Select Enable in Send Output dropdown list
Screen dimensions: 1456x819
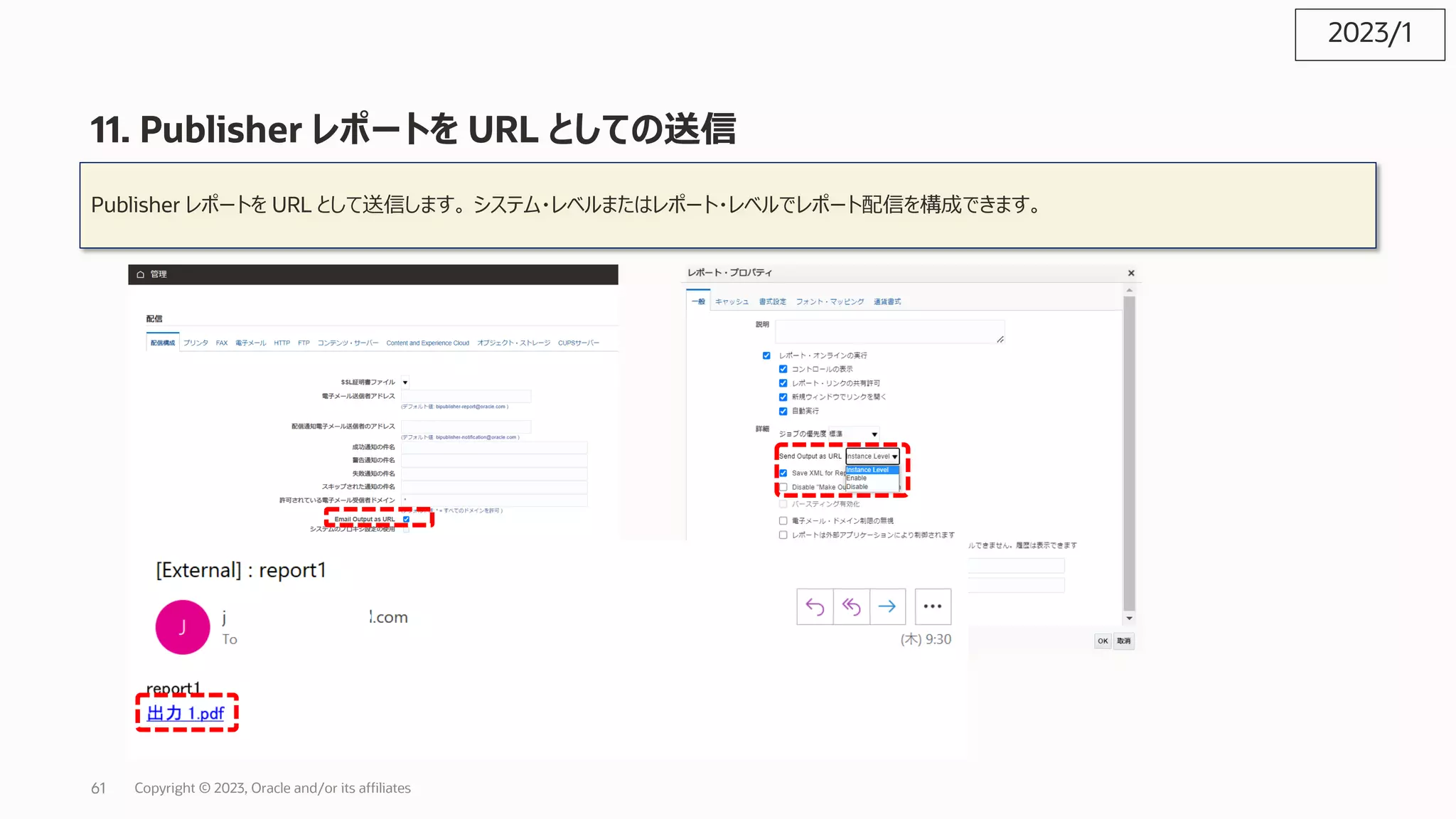pos(872,478)
